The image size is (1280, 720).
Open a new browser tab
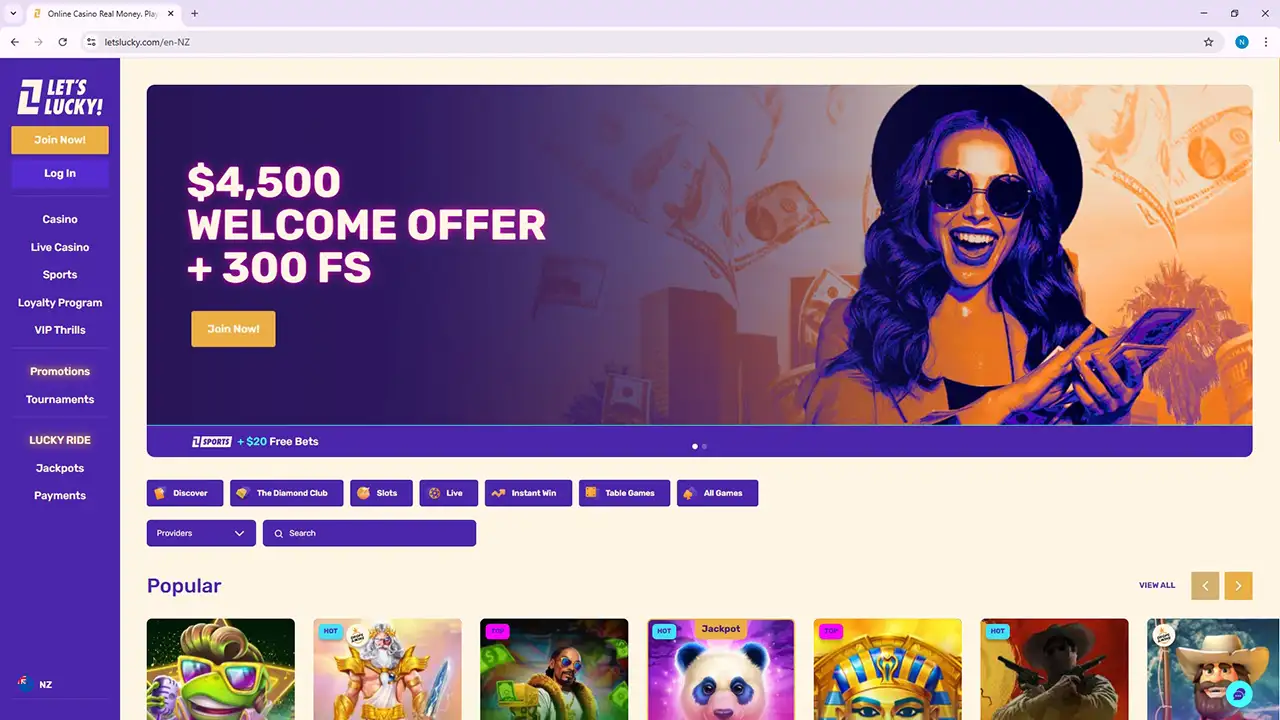point(194,14)
